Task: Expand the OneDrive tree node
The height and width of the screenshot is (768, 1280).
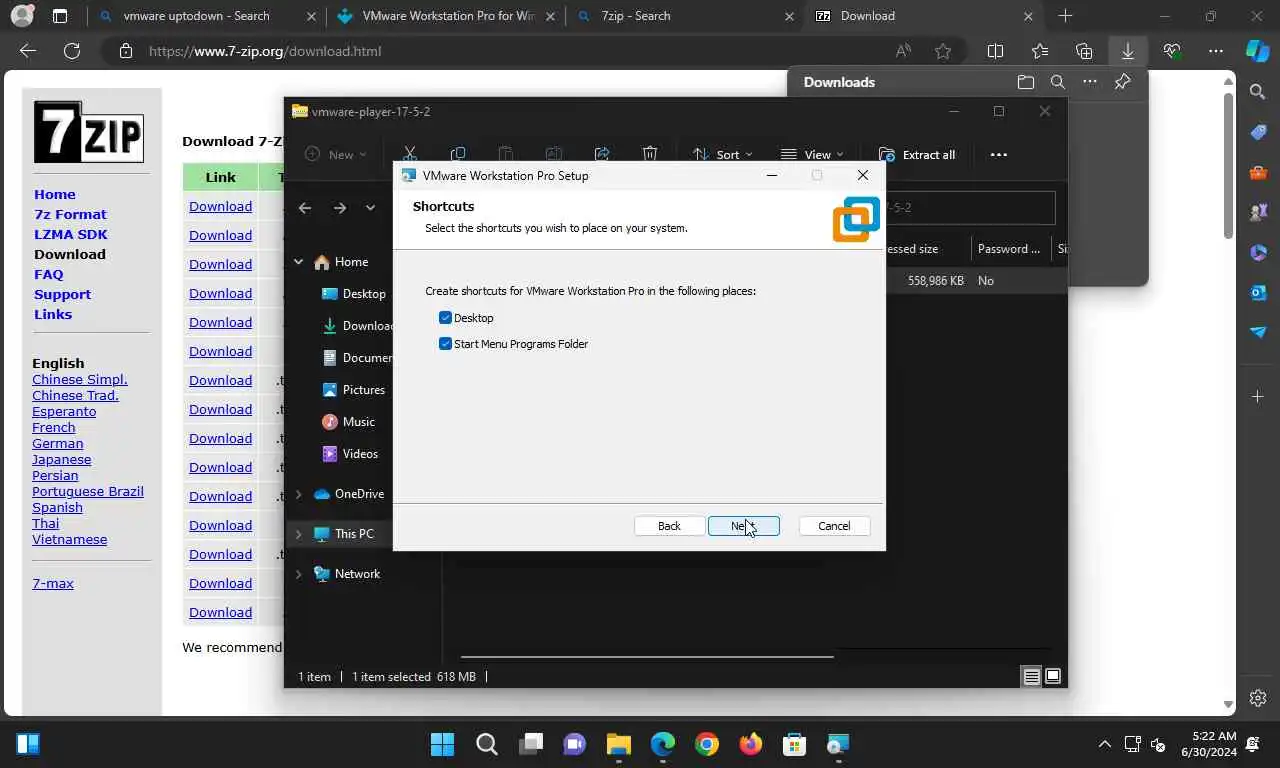Action: click(x=298, y=494)
